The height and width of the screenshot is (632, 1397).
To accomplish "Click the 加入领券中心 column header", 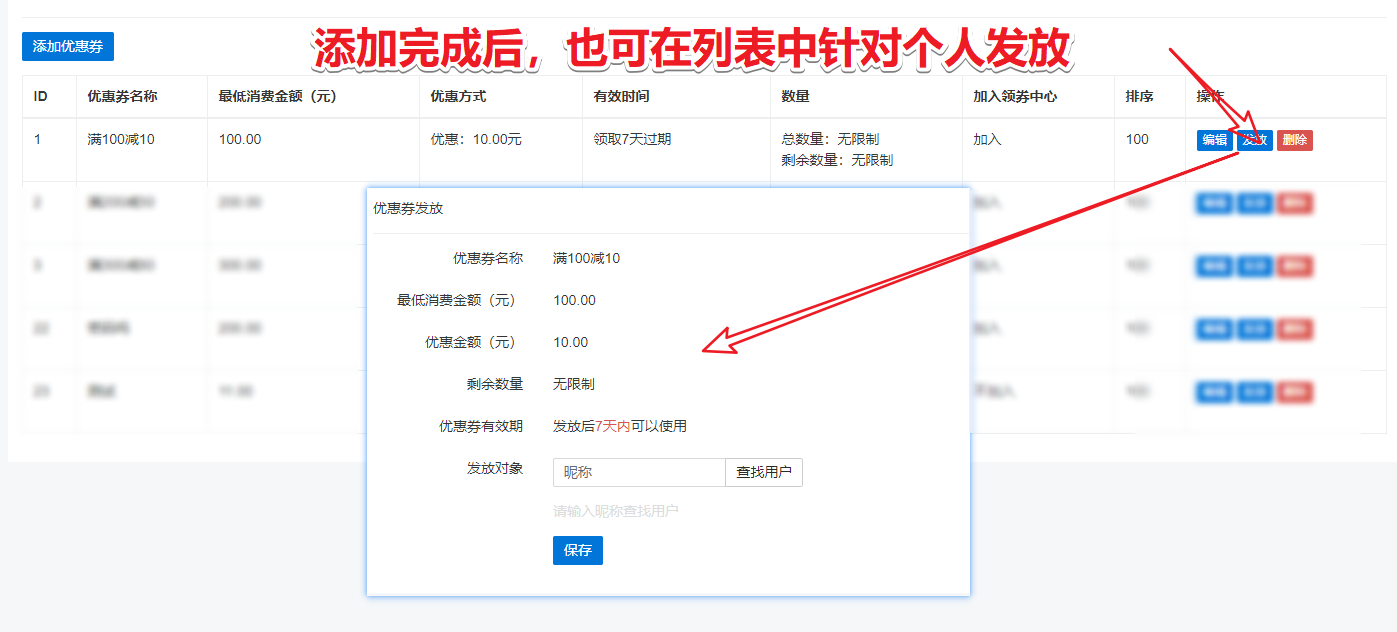I will pyautogui.click(x=1015, y=97).
